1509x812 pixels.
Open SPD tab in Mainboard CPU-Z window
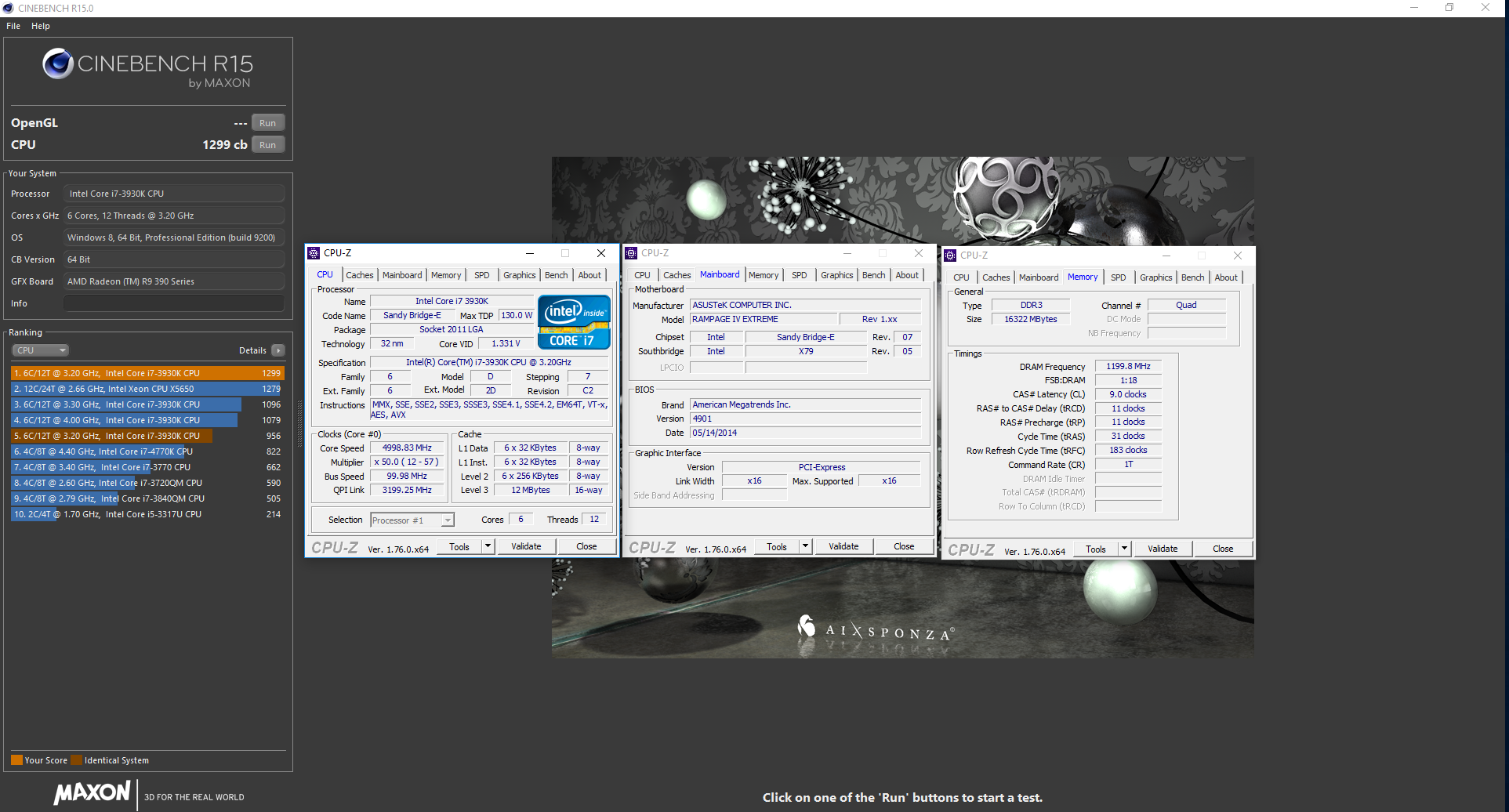pos(800,275)
